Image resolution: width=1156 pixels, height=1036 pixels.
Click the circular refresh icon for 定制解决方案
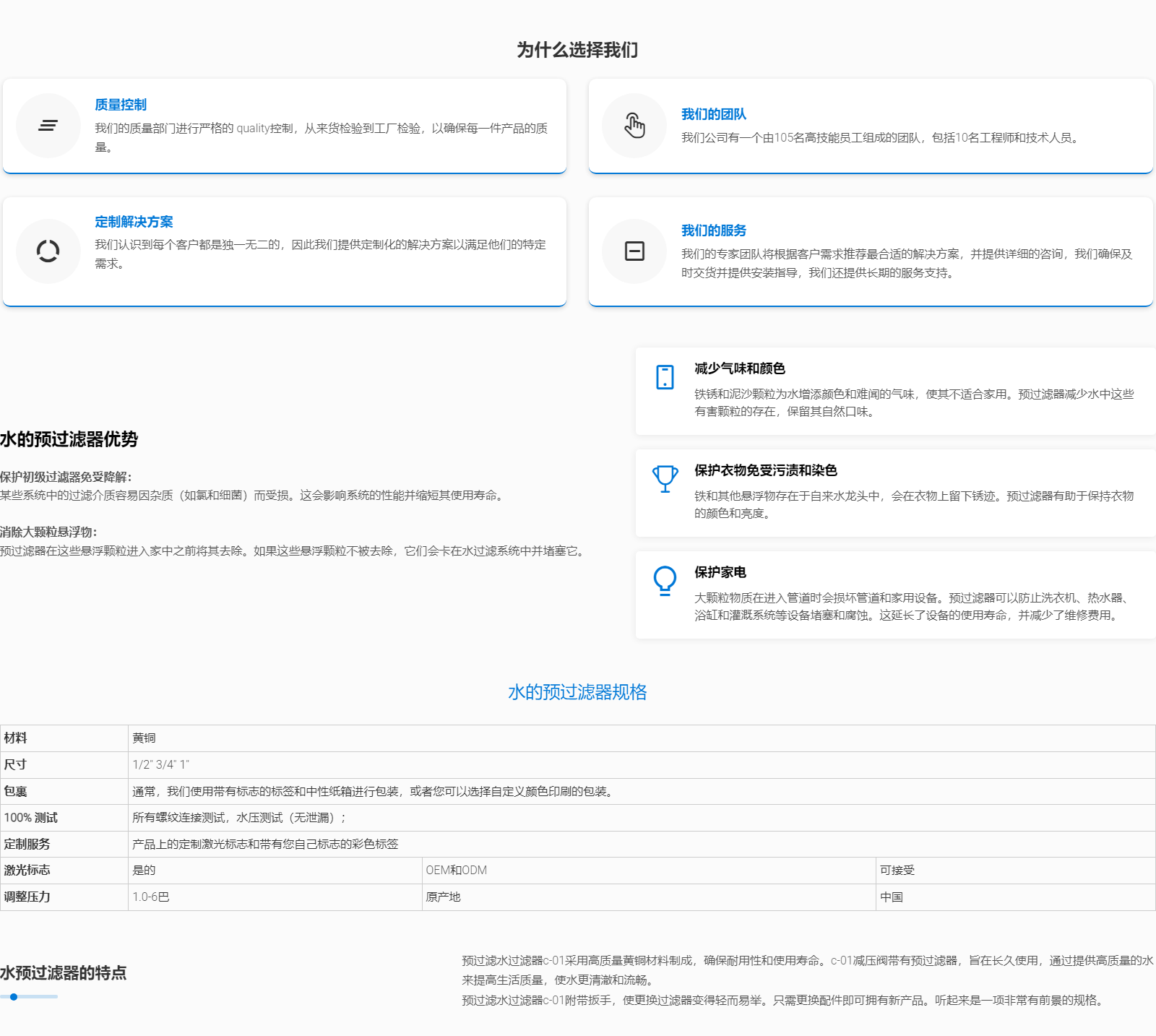[48, 251]
